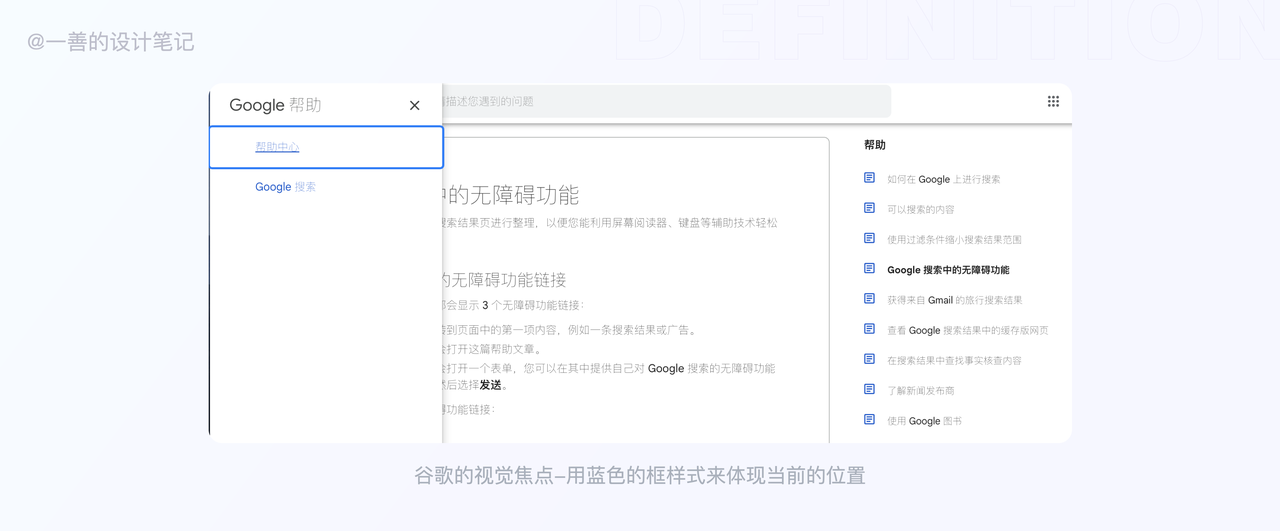
Task: Open article 使用过滤条件缩小搜索结果范围
Action: point(954,240)
